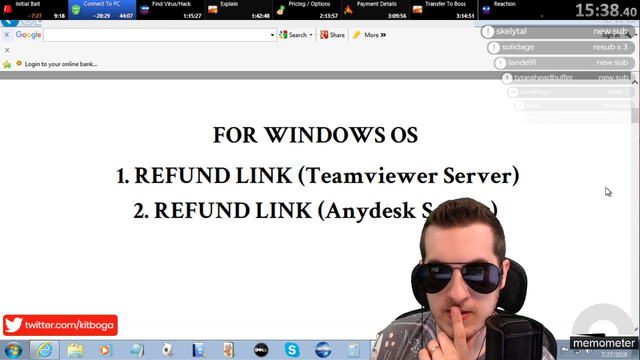This screenshot has width=640, height=360.
Task: Click the page vertical scrollbar up arrow
Action: pyautogui.click(x=635, y=82)
